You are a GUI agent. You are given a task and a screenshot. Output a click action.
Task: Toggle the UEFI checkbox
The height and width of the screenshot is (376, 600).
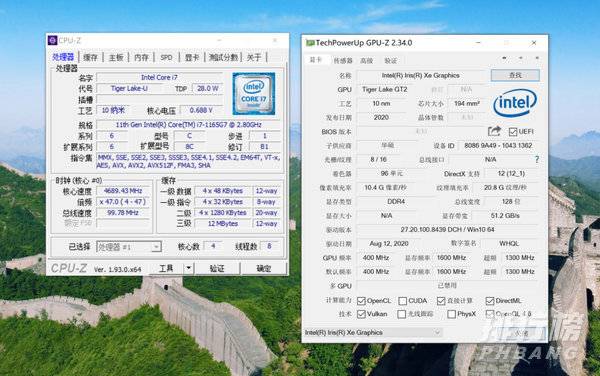(513, 132)
